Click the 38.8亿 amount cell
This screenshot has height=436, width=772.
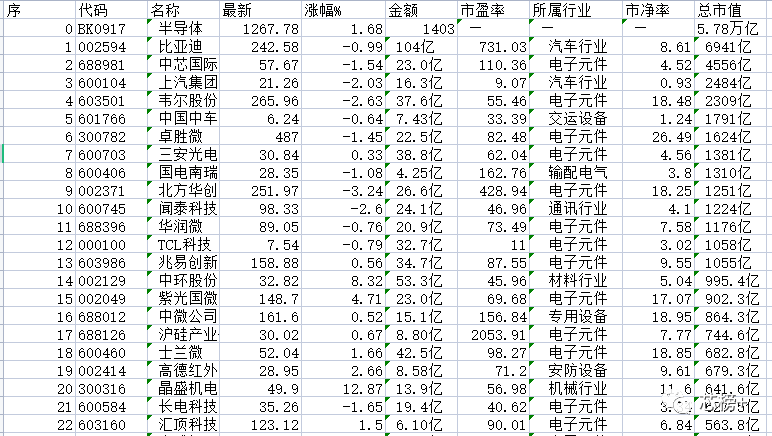(x=421, y=155)
